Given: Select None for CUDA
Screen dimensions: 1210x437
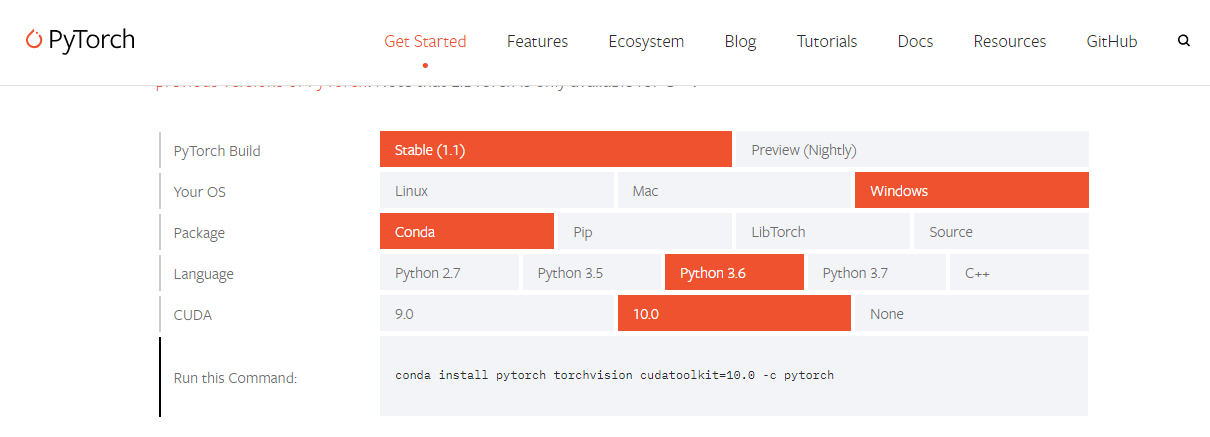Looking at the screenshot, I should point(972,313).
